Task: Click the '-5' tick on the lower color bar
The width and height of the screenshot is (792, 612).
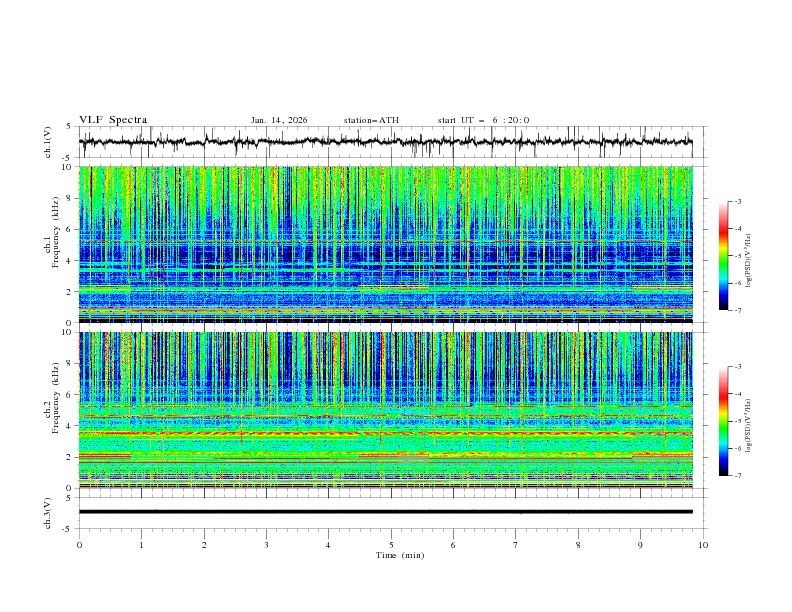Action: tap(737, 421)
